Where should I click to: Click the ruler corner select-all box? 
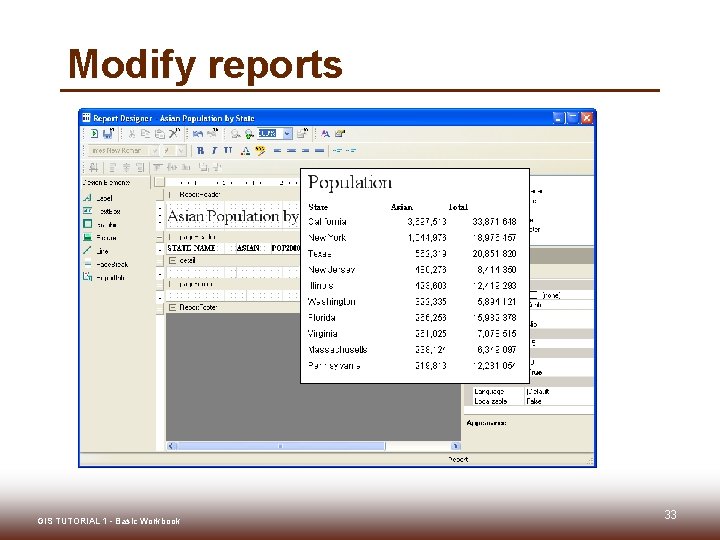point(159,182)
